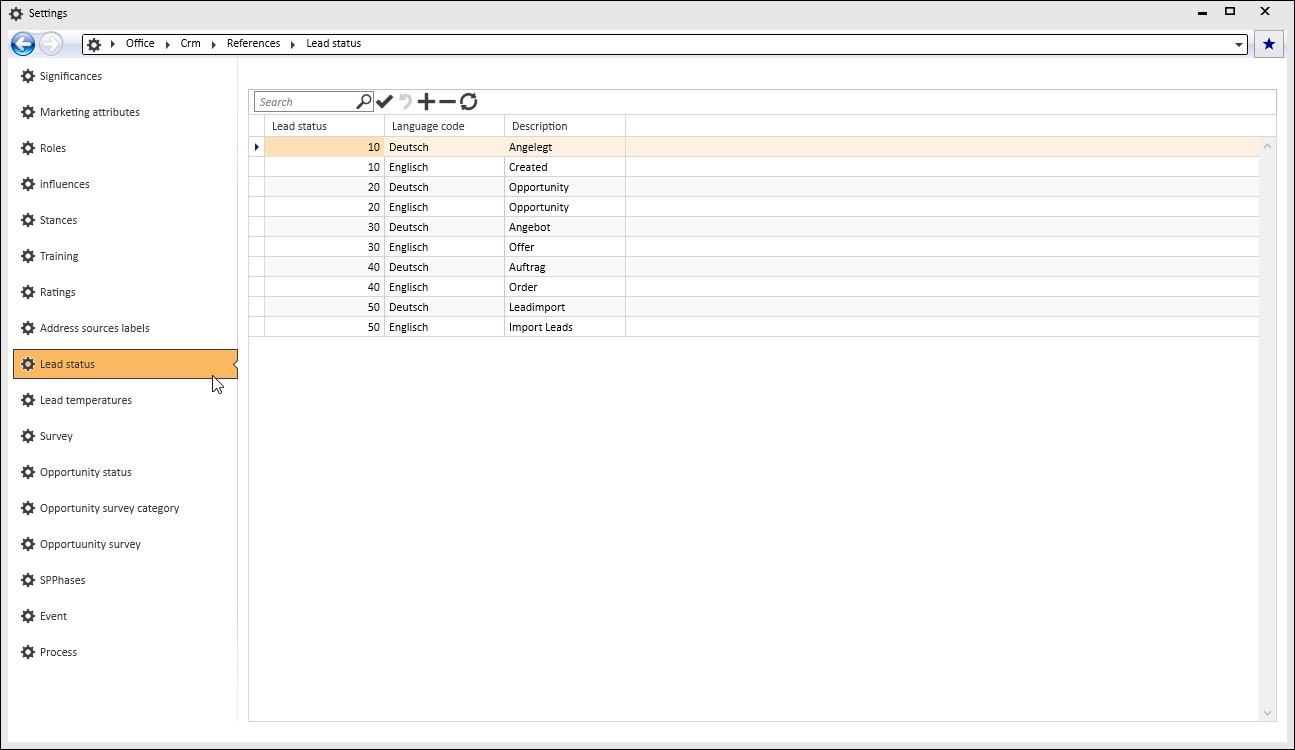
Task: Click the Import Leads description cell
Action: [x=565, y=327]
